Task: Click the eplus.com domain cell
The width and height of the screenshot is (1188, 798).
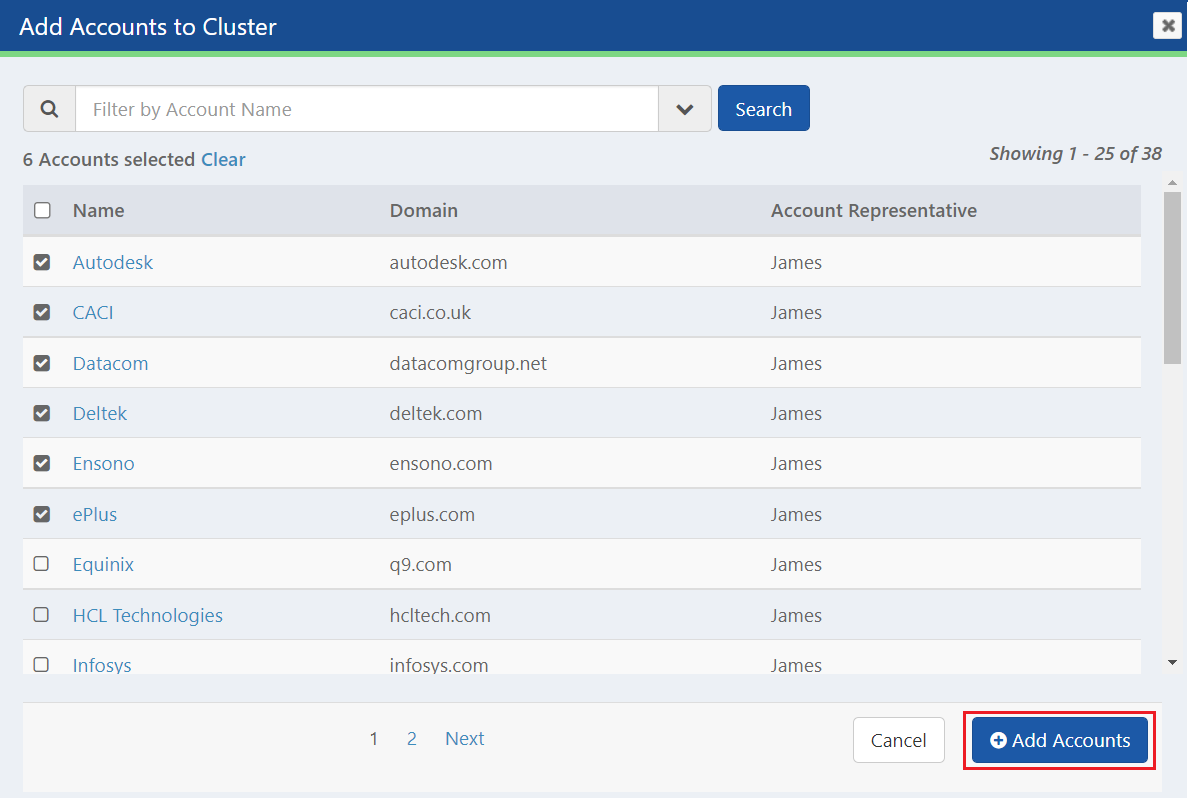Action: coord(432,515)
